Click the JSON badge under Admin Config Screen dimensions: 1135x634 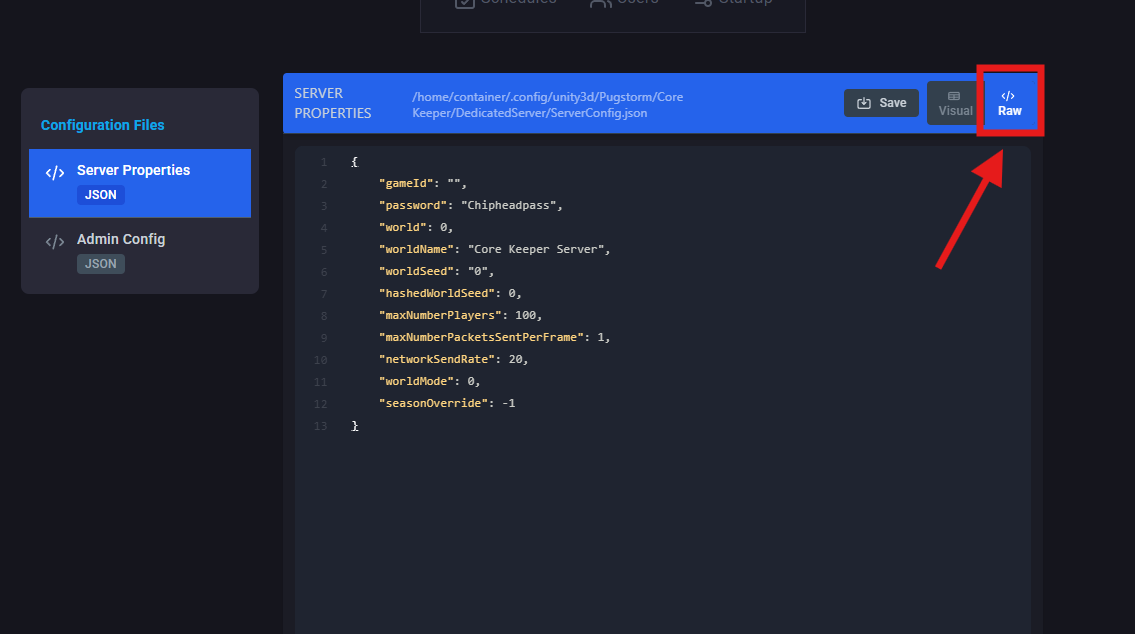click(101, 264)
